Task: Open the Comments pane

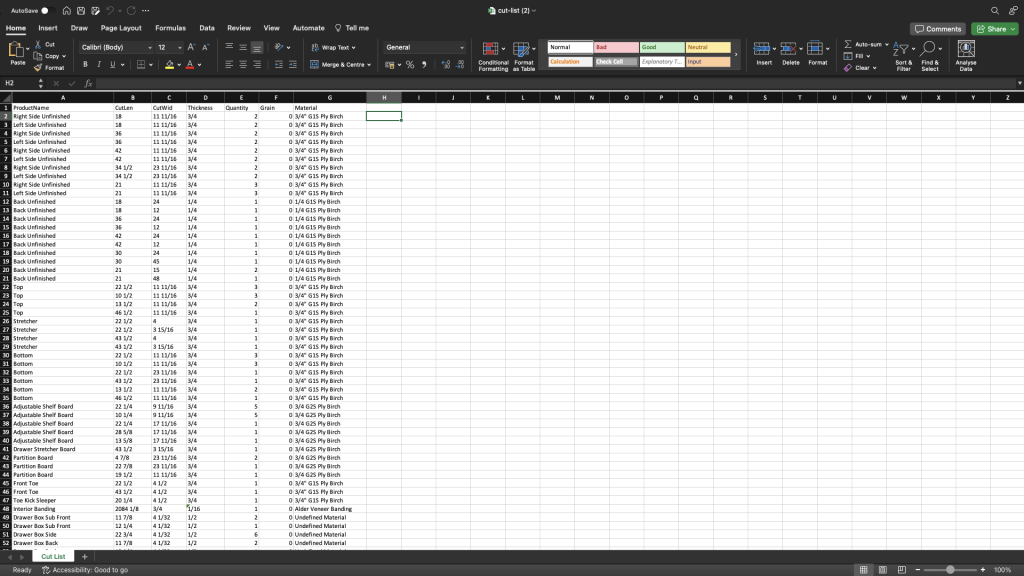Action: click(x=938, y=29)
